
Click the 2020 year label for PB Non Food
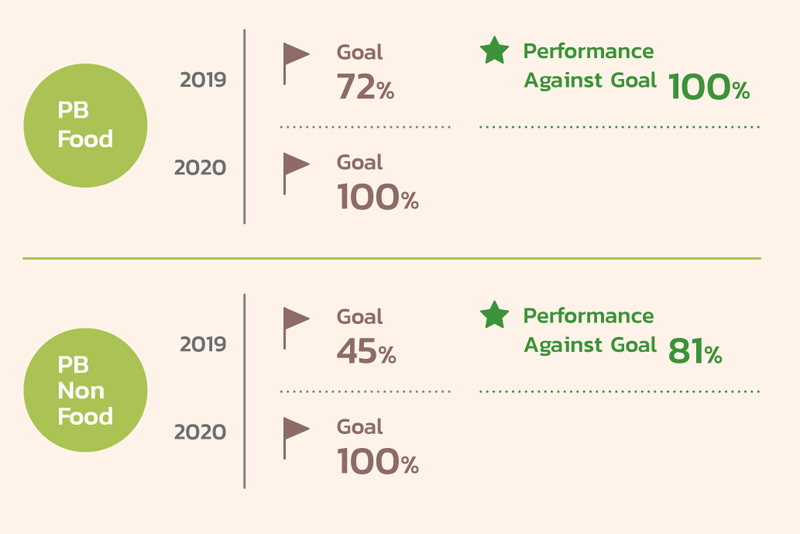coord(200,432)
